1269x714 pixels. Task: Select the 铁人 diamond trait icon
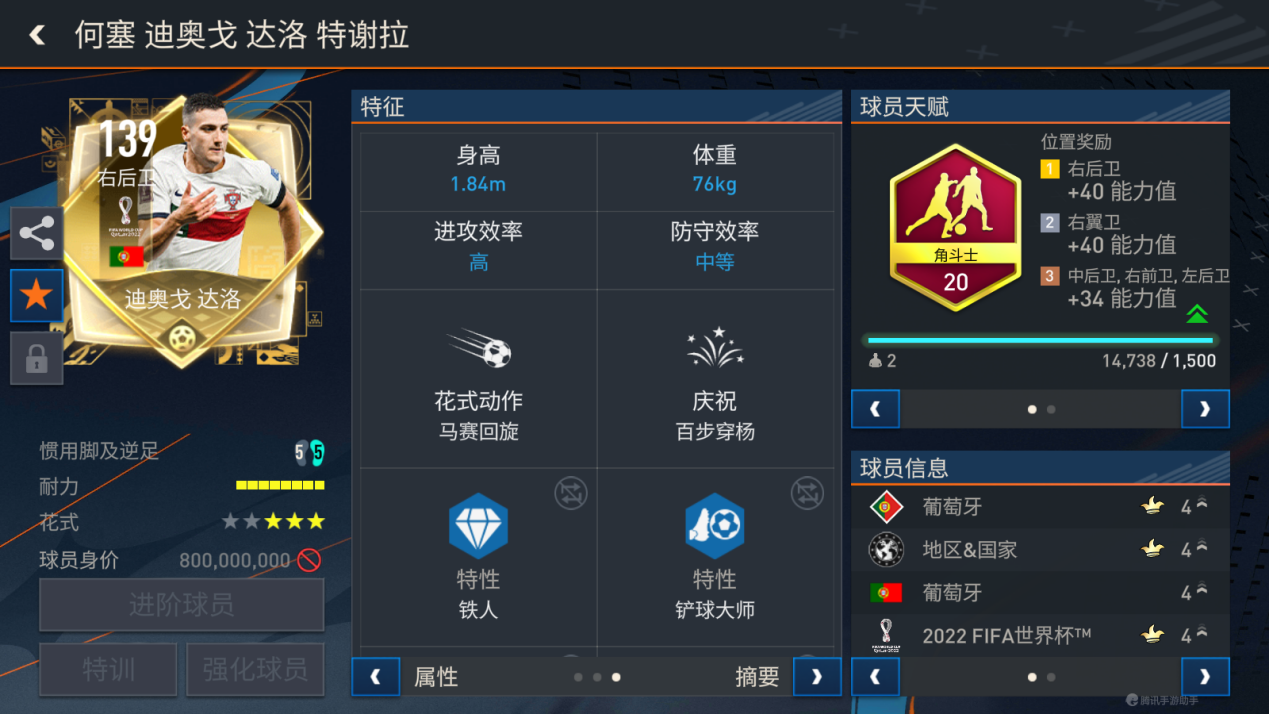(x=478, y=526)
